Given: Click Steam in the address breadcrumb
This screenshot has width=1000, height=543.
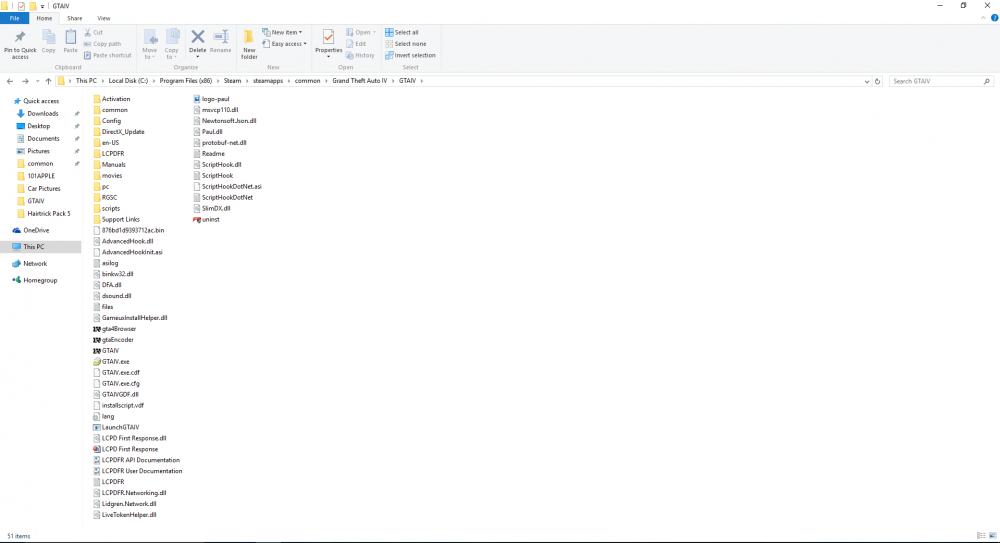Looking at the screenshot, I should [232, 81].
